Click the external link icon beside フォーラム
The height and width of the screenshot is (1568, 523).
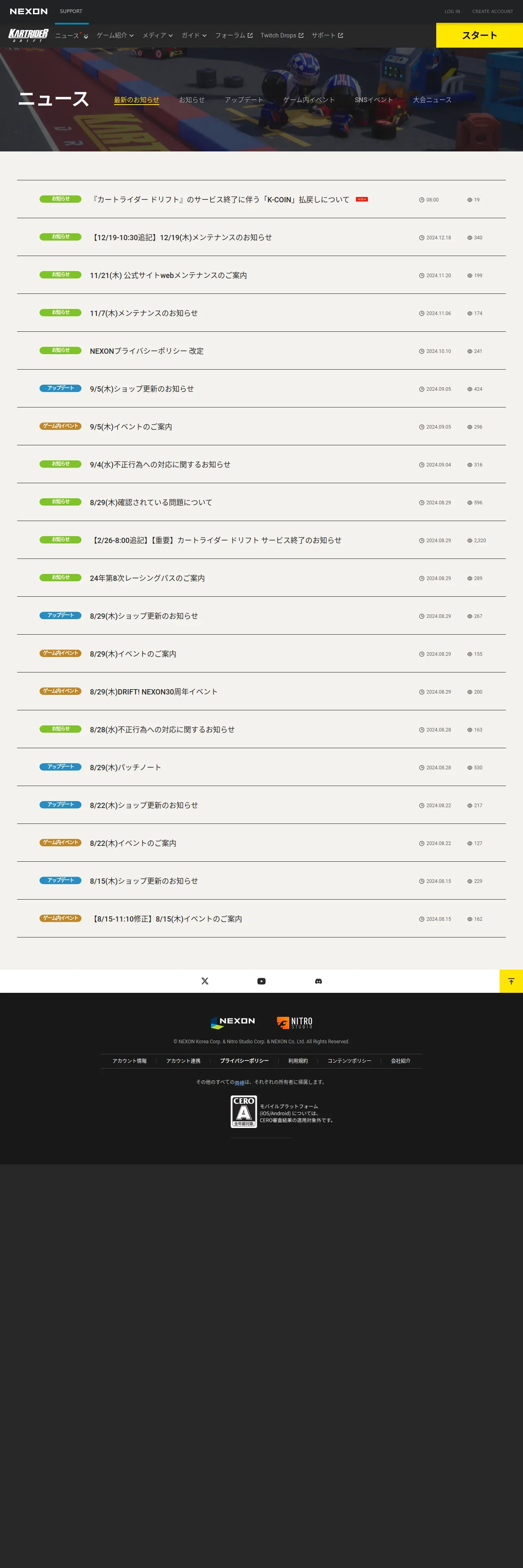click(x=250, y=35)
